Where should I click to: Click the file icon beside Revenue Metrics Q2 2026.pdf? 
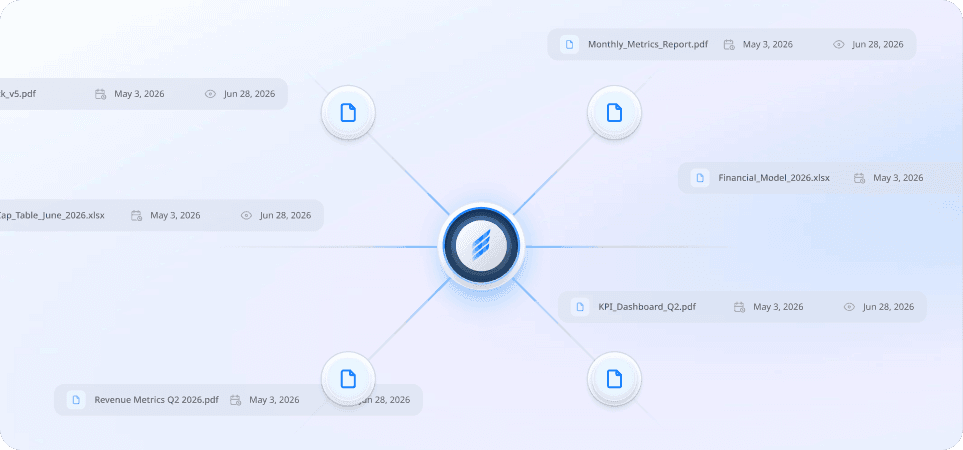(x=76, y=400)
